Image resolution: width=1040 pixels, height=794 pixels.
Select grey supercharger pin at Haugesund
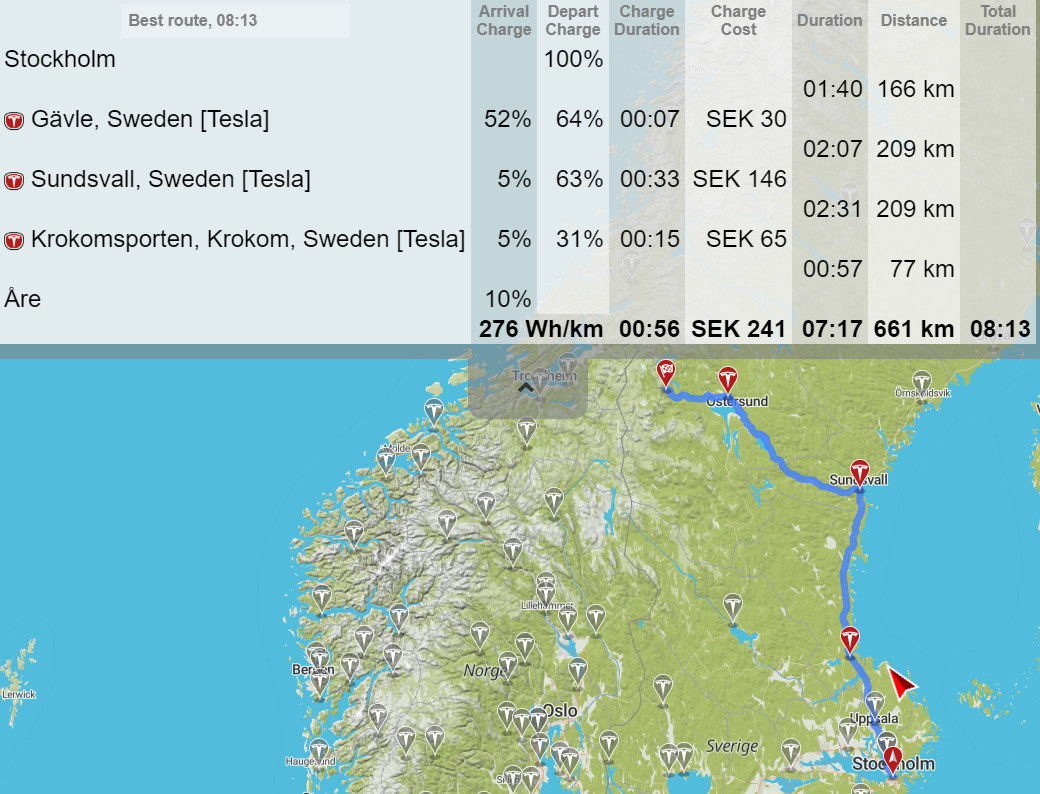(x=318, y=752)
